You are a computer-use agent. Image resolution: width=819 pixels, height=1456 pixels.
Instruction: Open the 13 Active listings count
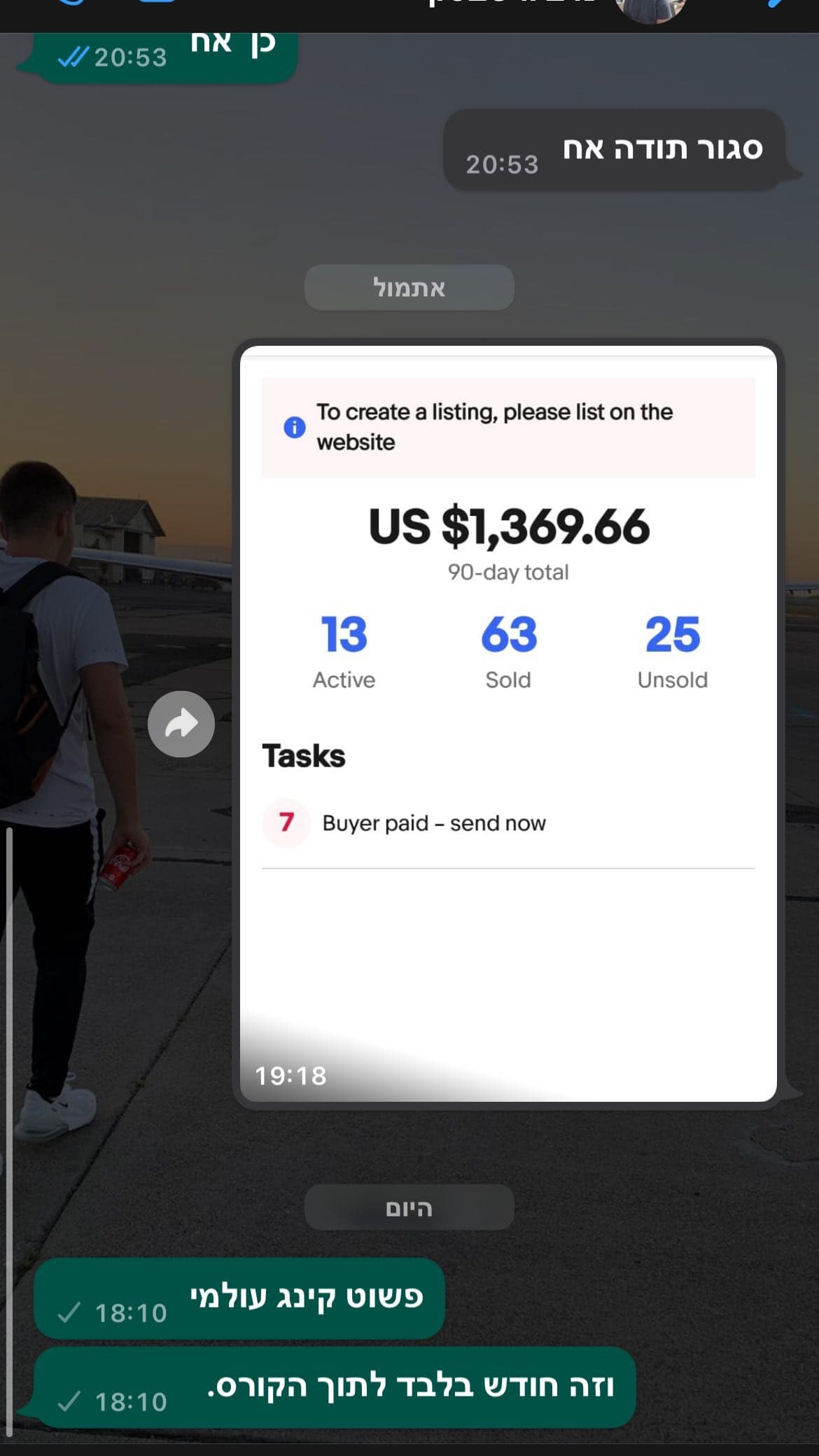(x=344, y=650)
